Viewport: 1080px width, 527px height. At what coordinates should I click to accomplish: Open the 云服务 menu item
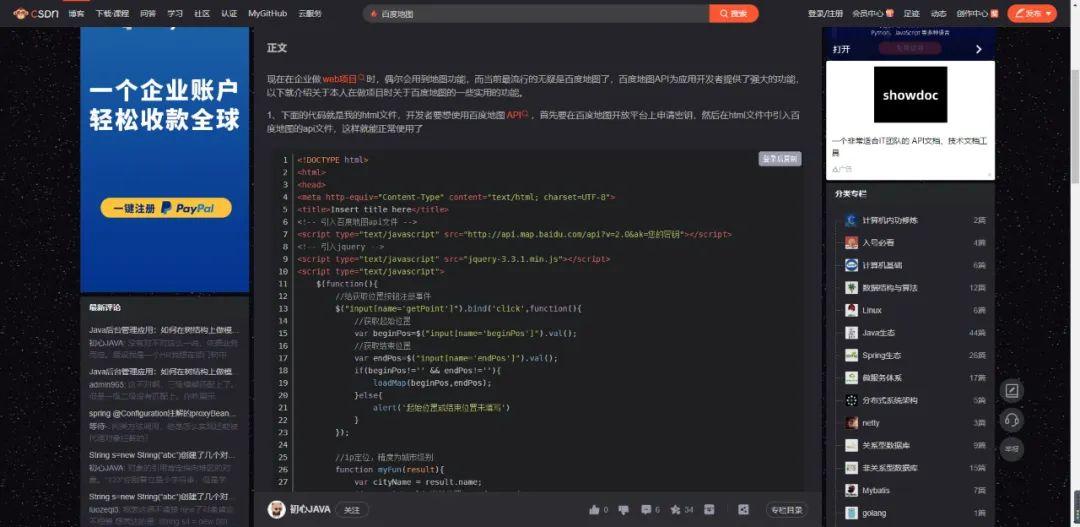coord(310,13)
